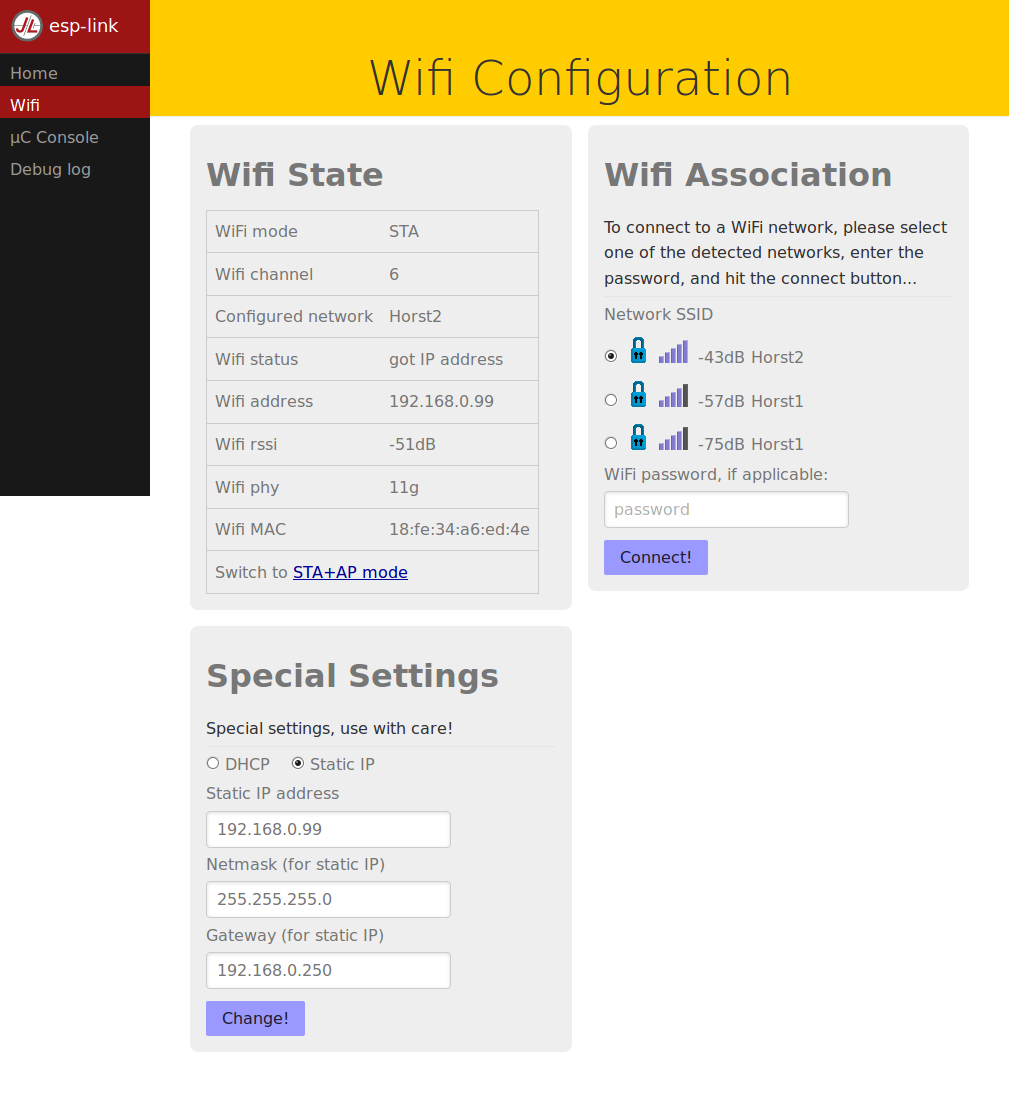
Task: Click the '-75dB Horst1' network label
Action: [751, 445]
